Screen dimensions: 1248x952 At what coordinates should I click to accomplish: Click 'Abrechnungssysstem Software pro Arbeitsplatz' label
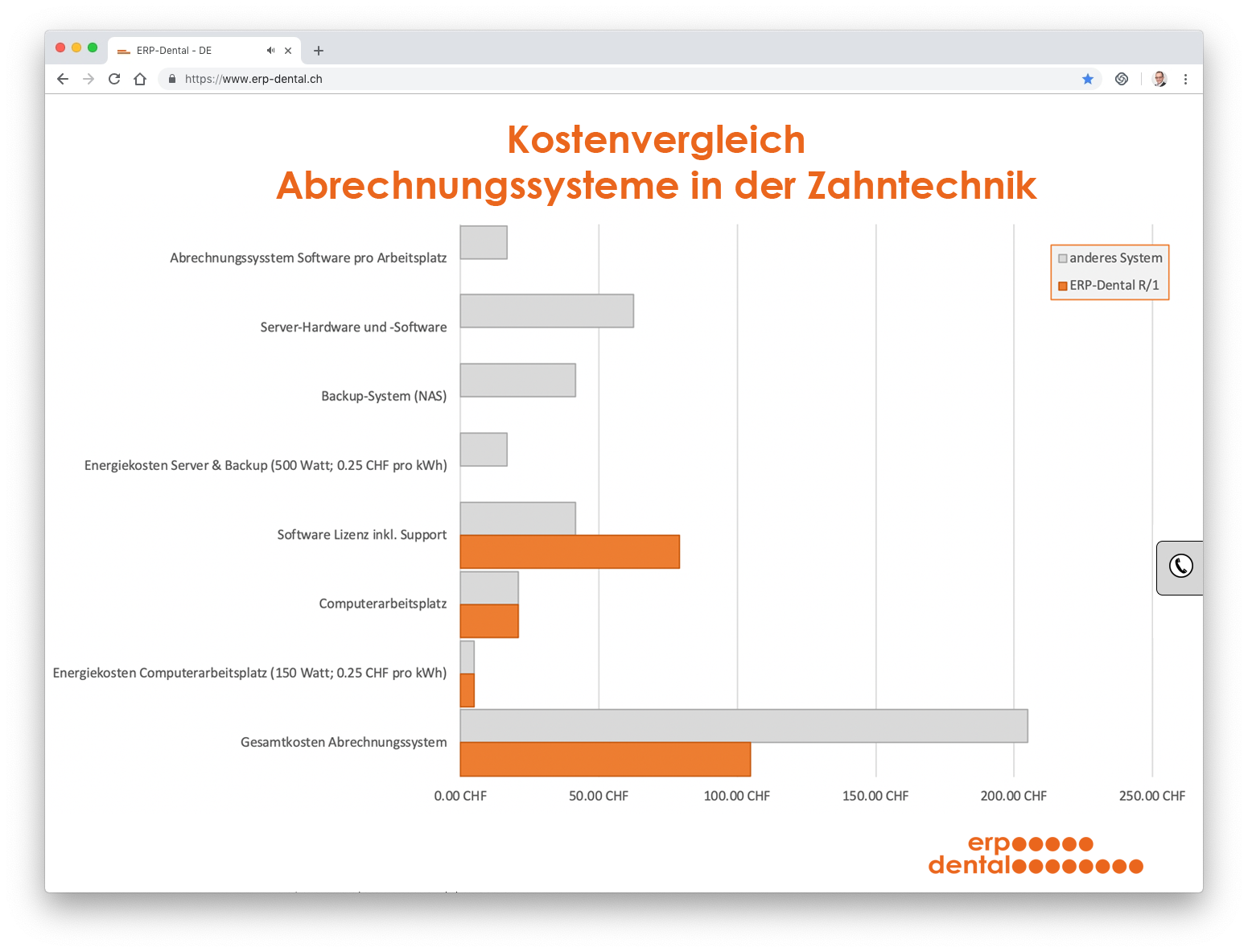click(308, 258)
